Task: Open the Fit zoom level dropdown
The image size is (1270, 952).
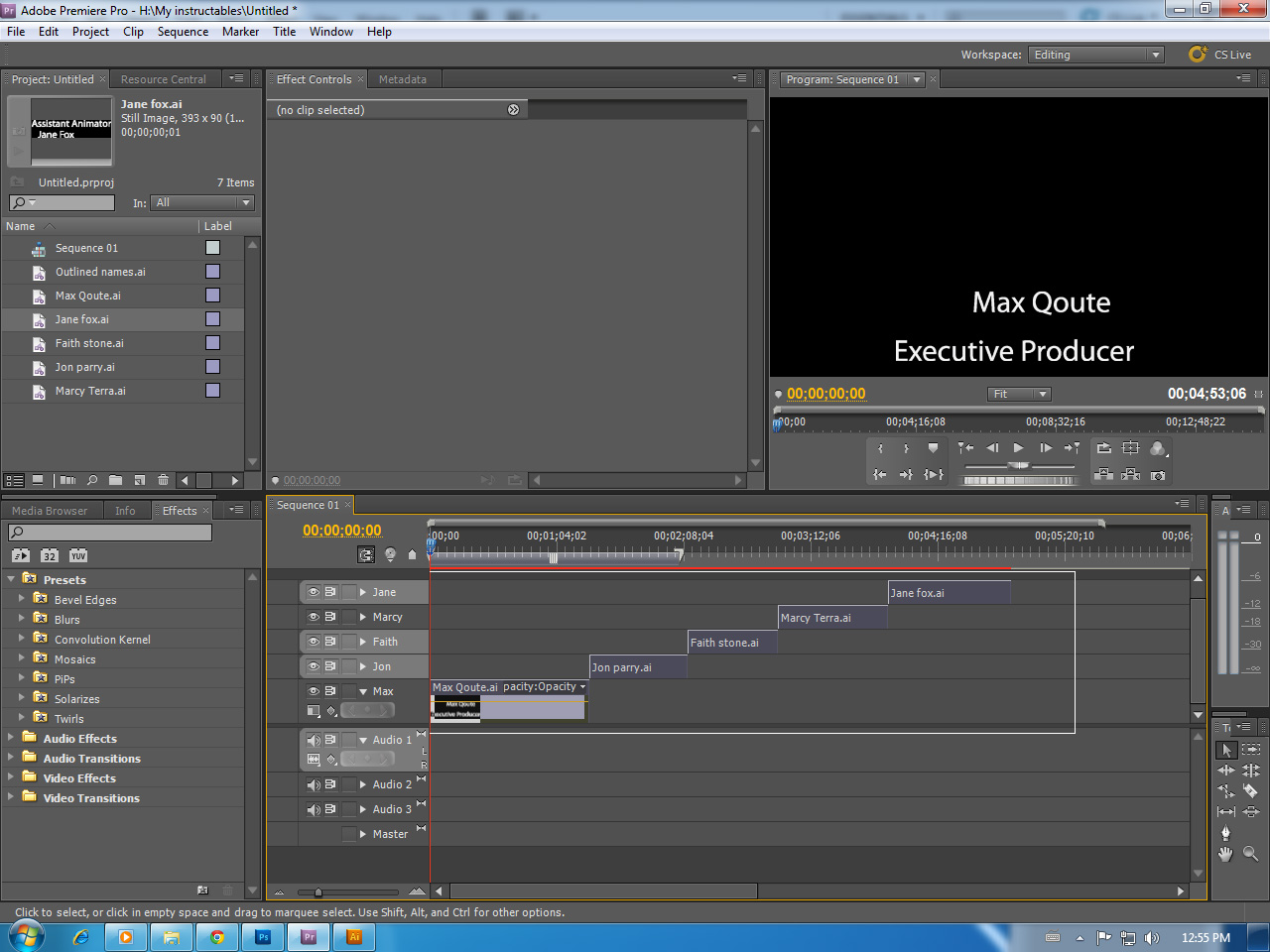Action: (1018, 394)
